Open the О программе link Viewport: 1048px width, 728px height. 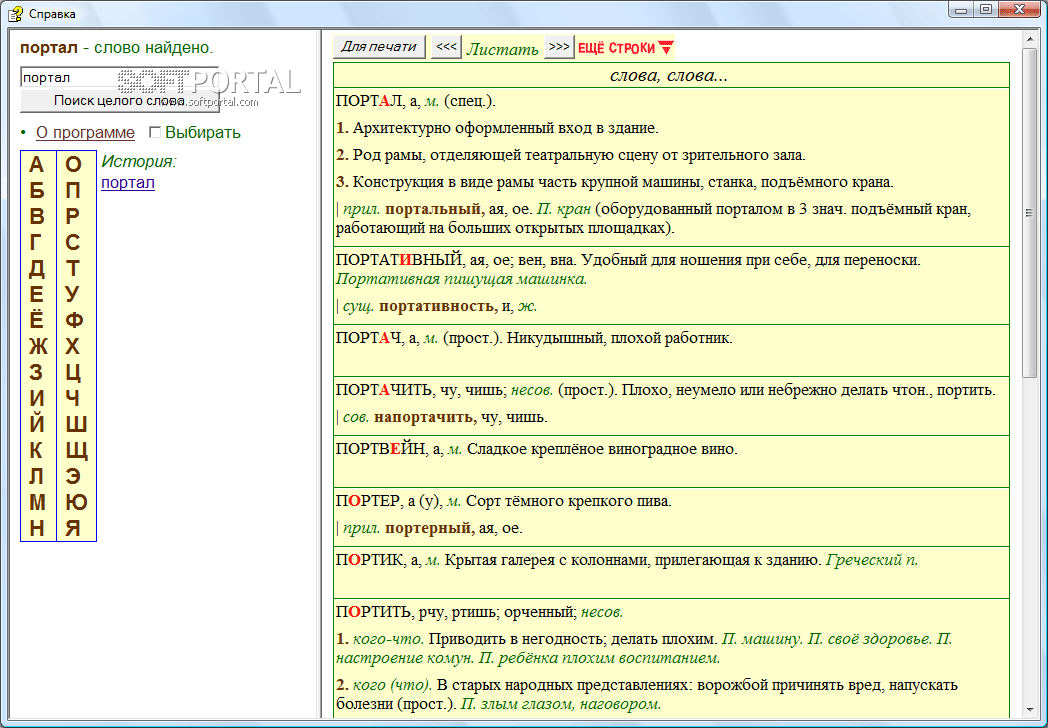click(x=85, y=133)
